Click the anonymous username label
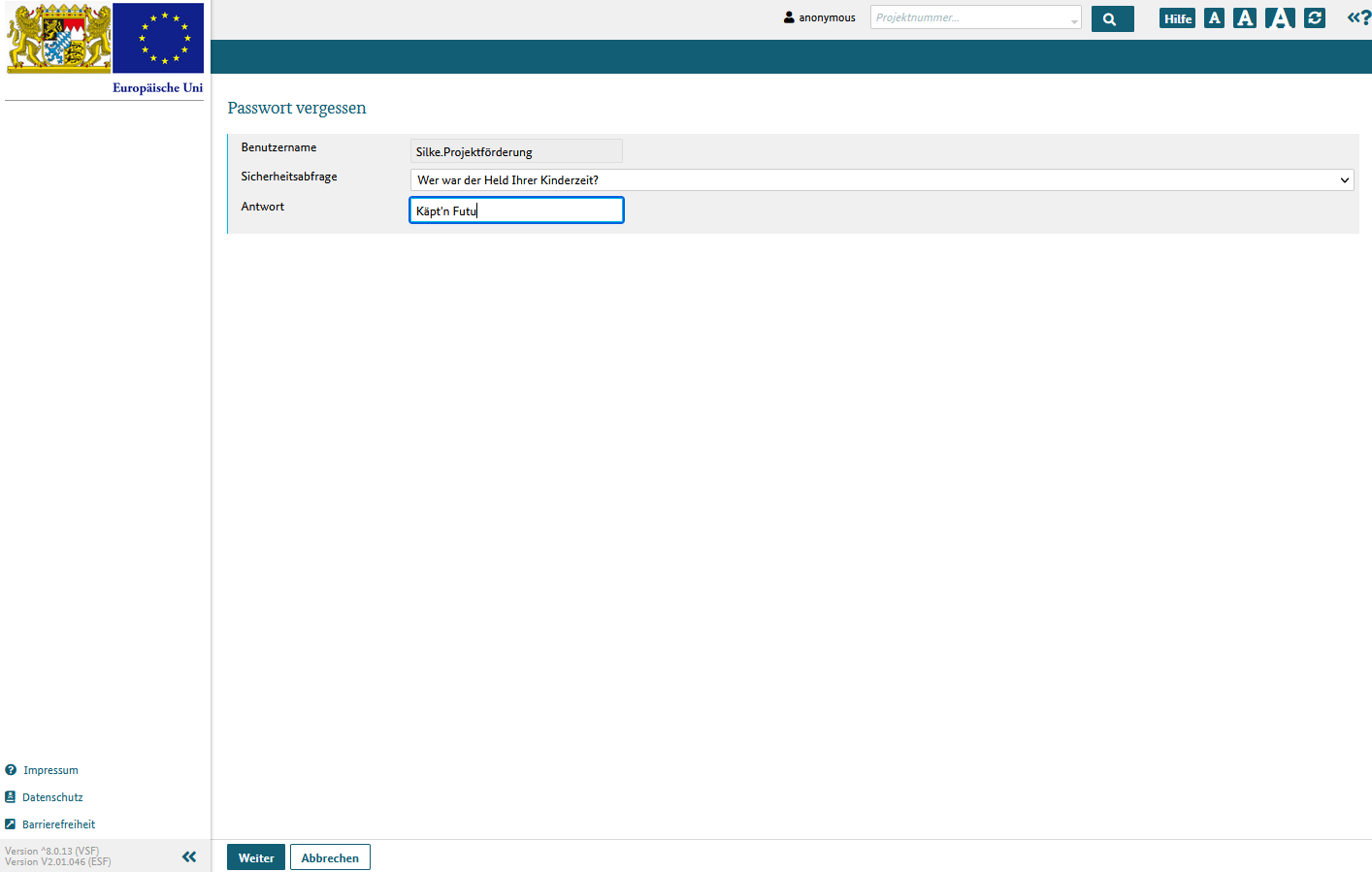 827,17
